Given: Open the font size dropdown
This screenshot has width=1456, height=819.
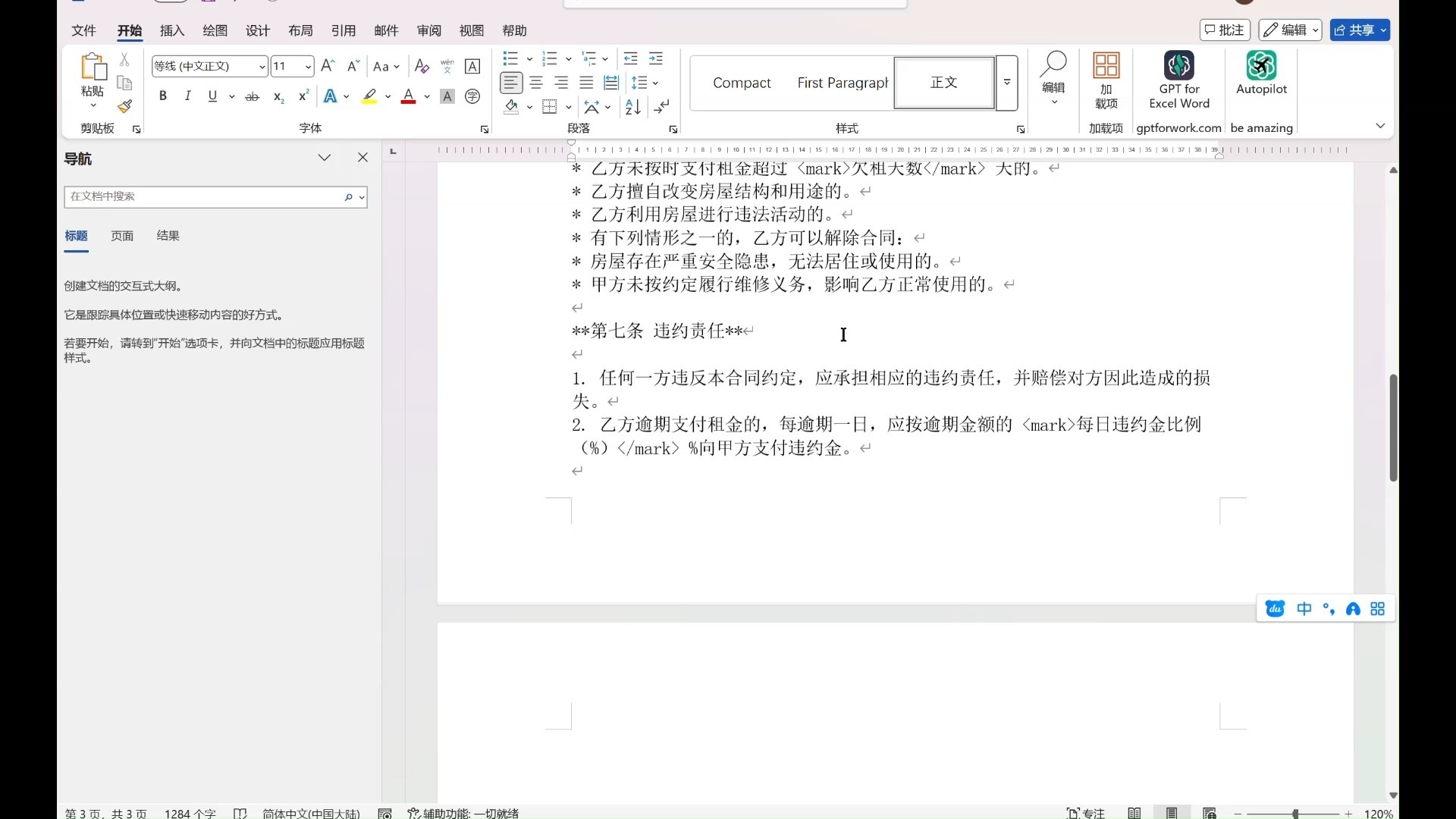Looking at the screenshot, I should 308,67.
